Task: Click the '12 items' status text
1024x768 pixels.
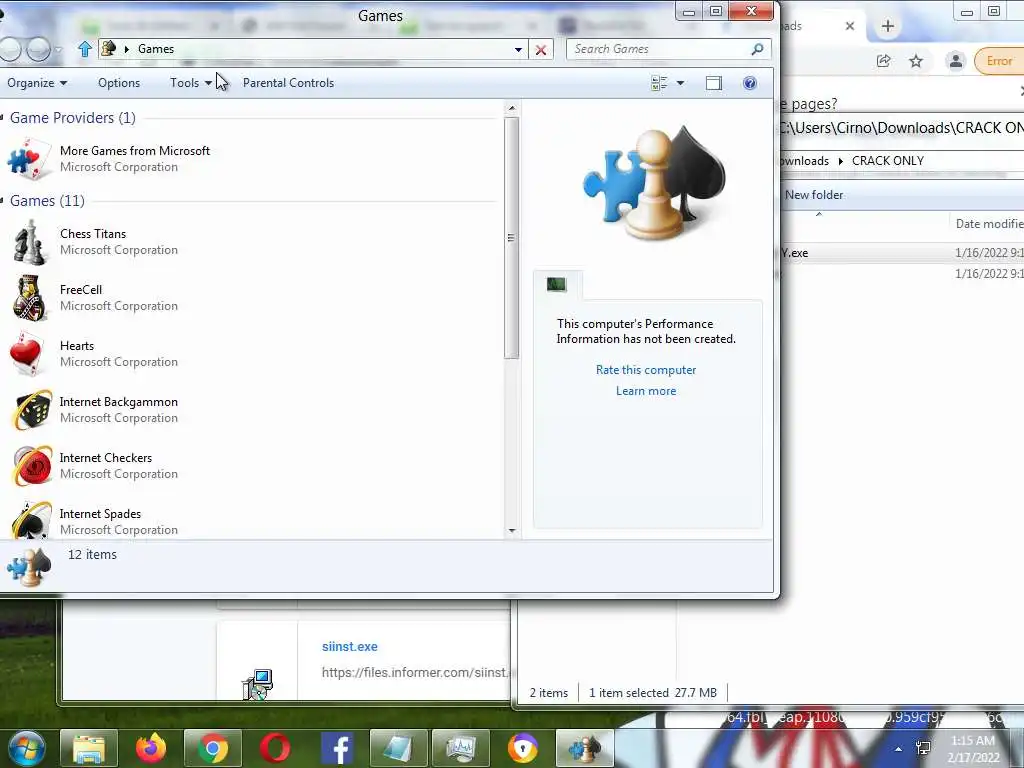Action: tap(92, 554)
